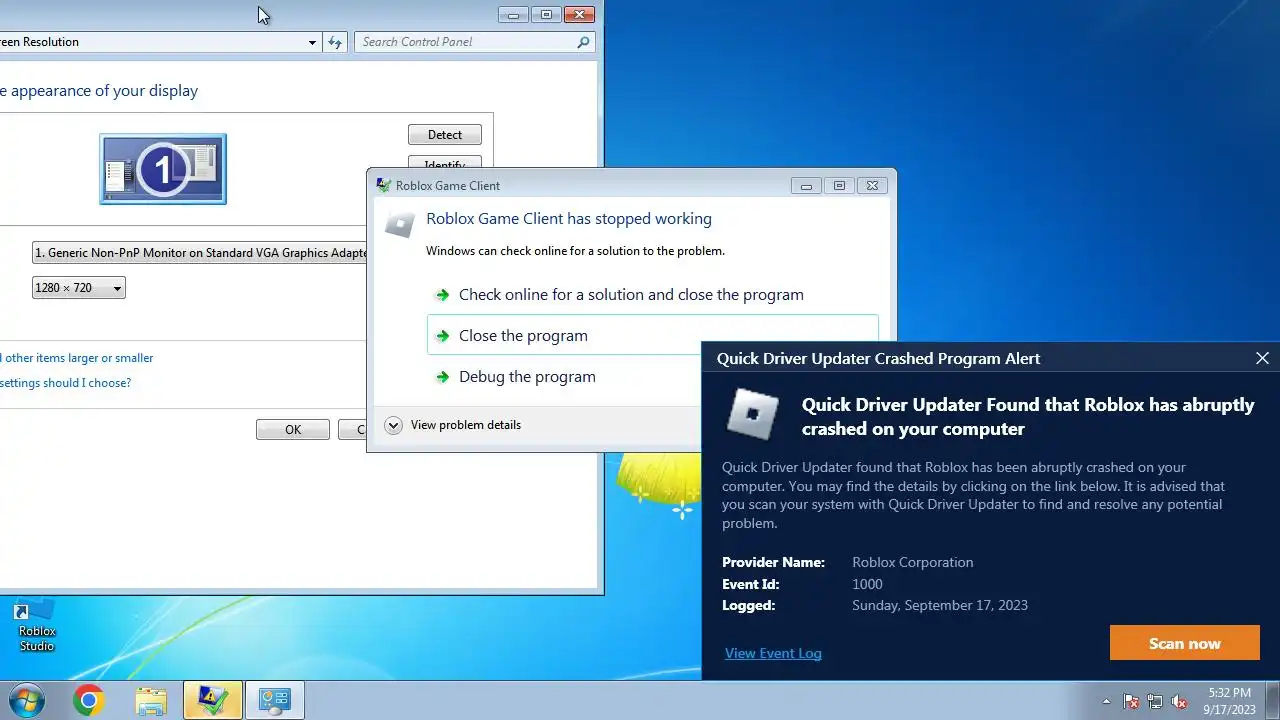The width and height of the screenshot is (1280, 720).
Task: Open the address bar history dropdown arrow
Action: [x=312, y=42]
